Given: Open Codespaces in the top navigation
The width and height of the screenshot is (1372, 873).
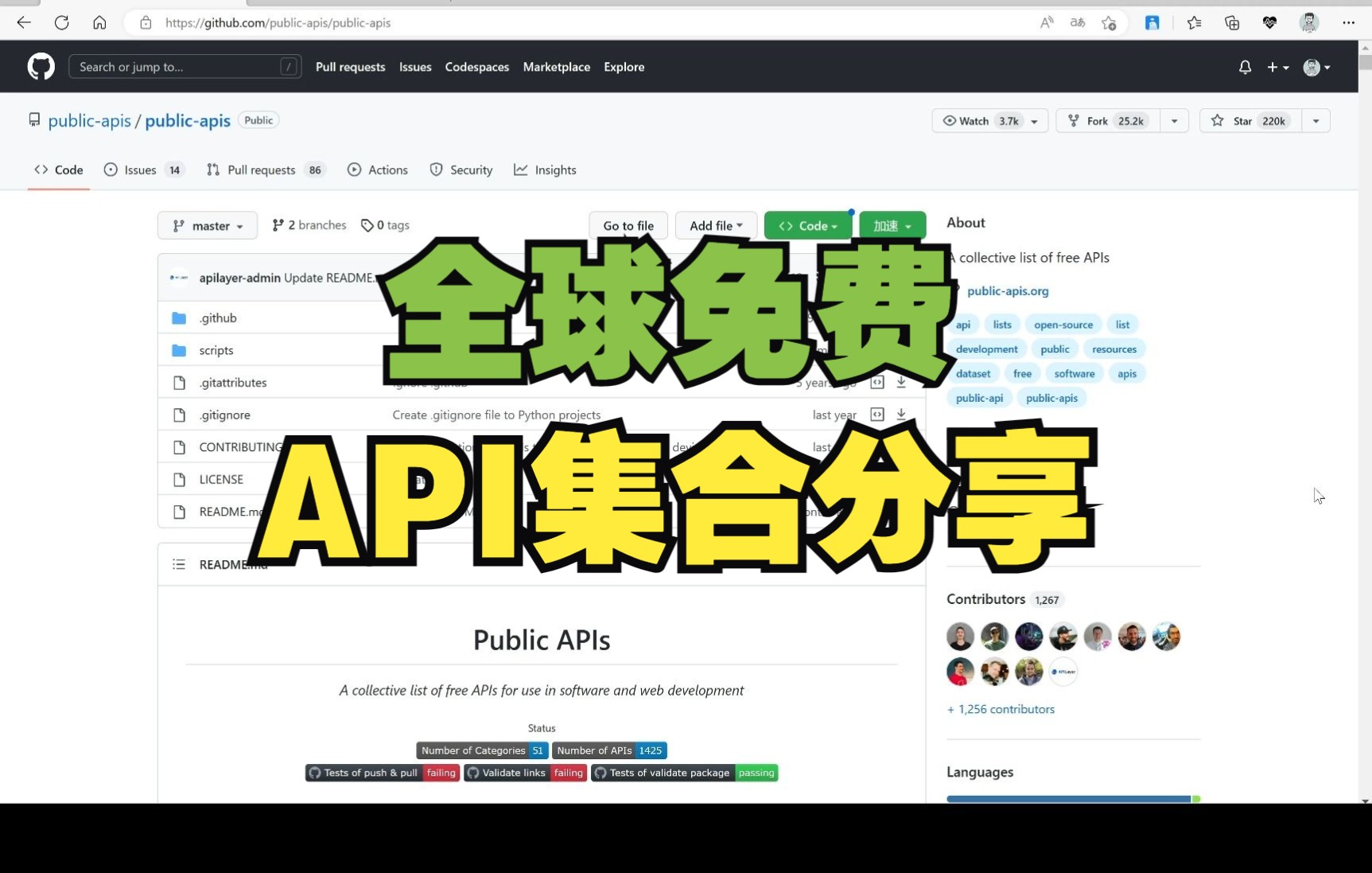Looking at the screenshot, I should click(477, 67).
